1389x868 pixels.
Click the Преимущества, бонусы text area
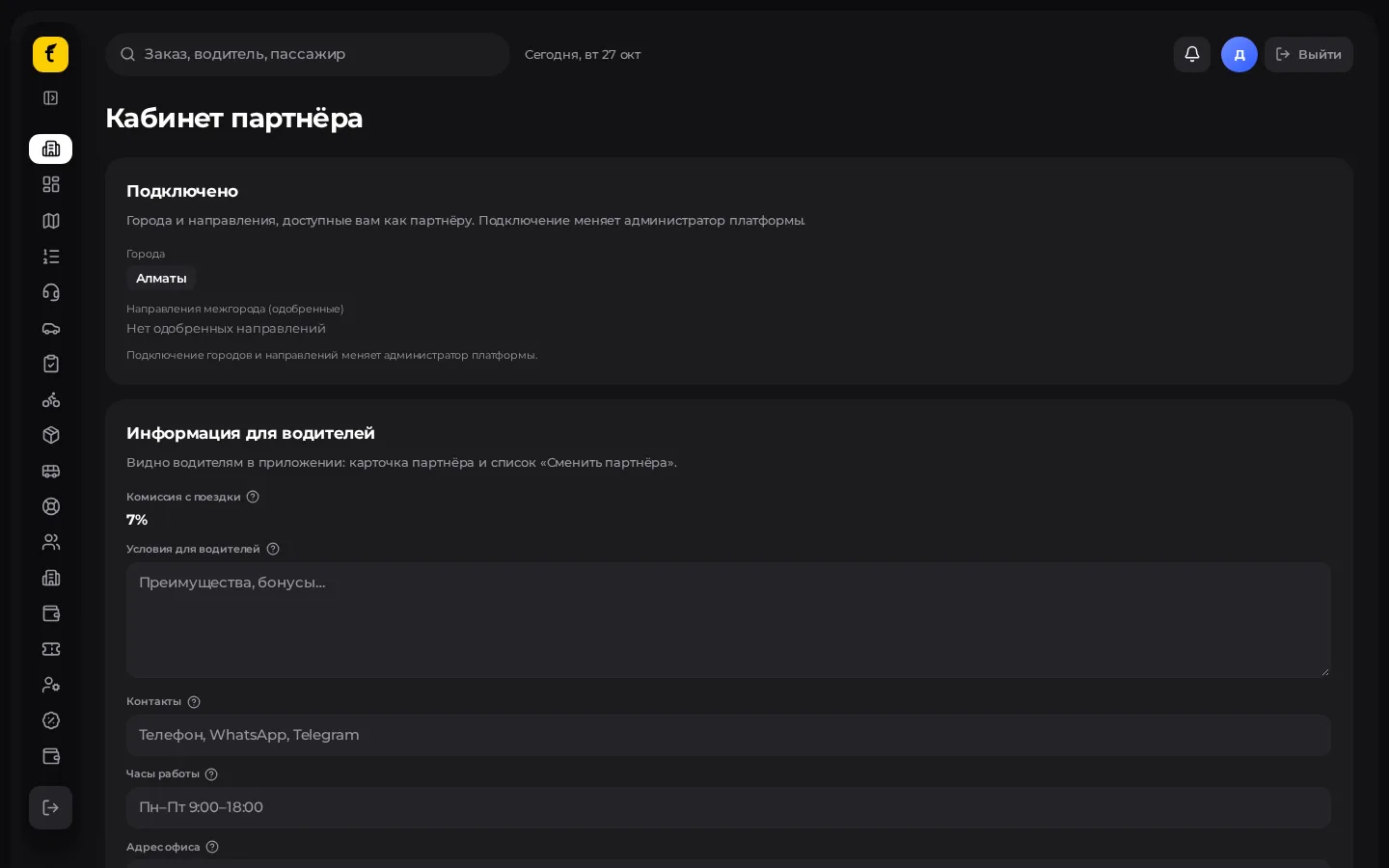tap(728, 620)
